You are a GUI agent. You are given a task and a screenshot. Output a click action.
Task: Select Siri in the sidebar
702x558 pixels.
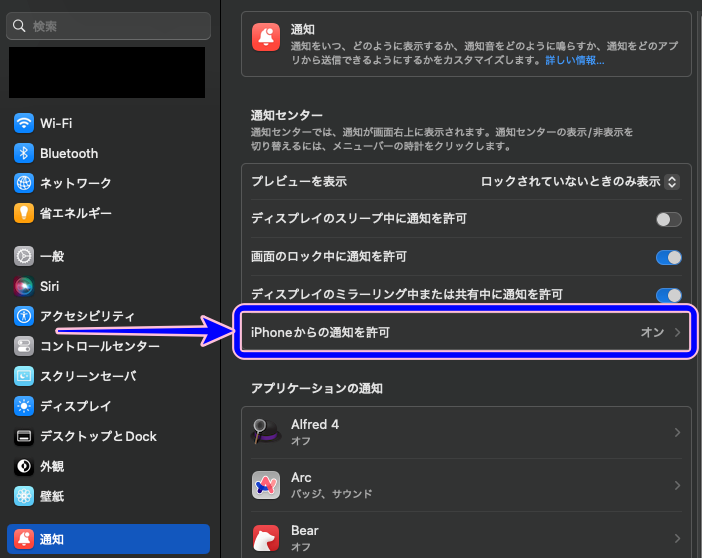(108, 286)
